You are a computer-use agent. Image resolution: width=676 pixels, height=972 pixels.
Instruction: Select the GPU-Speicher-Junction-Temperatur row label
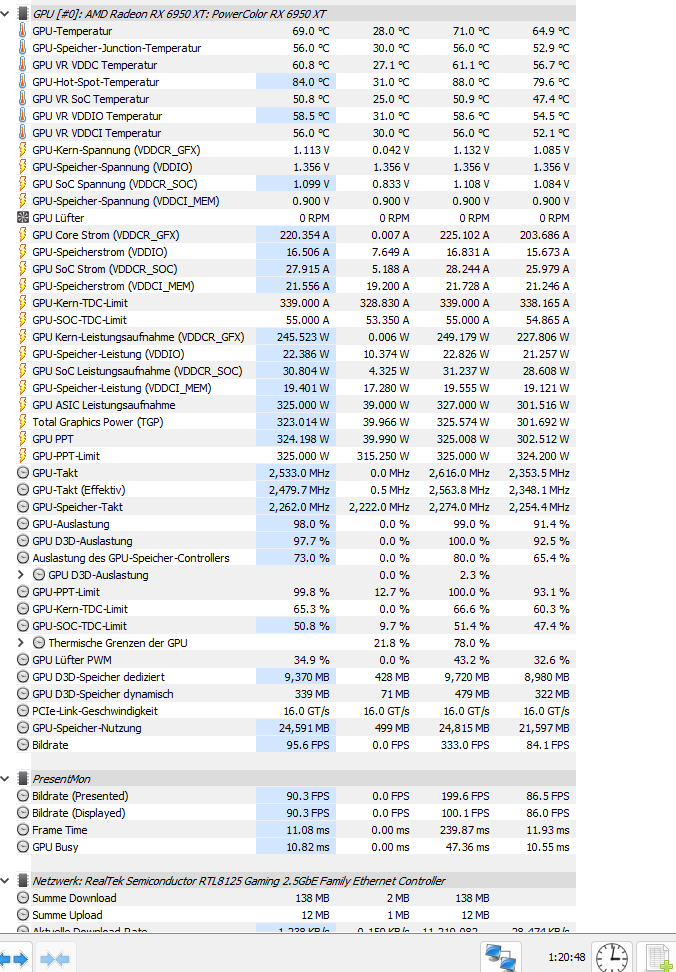coord(116,48)
